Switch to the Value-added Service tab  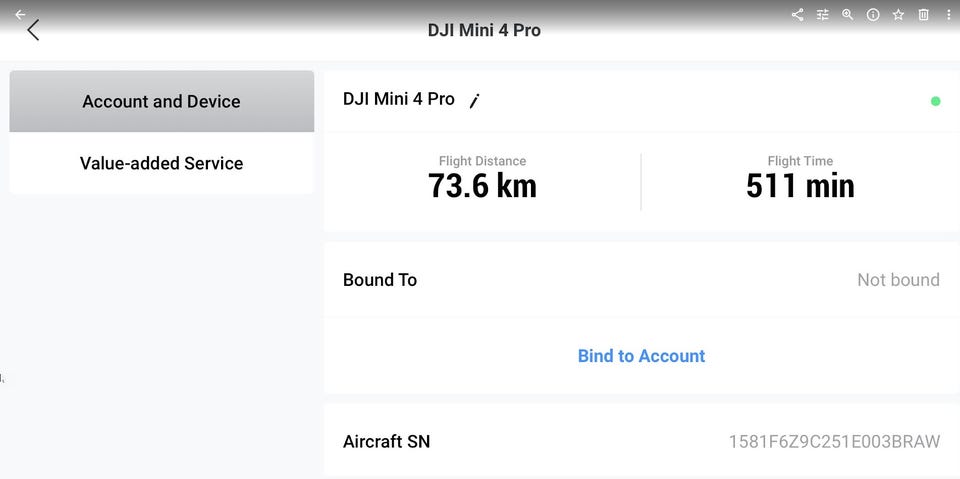coord(161,163)
